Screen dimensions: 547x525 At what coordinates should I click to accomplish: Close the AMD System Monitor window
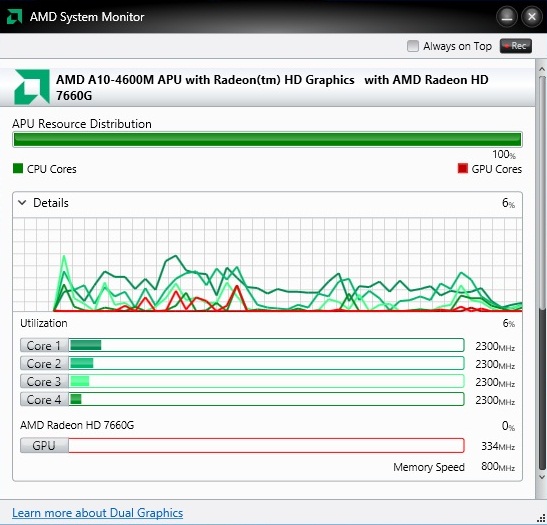[532, 16]
